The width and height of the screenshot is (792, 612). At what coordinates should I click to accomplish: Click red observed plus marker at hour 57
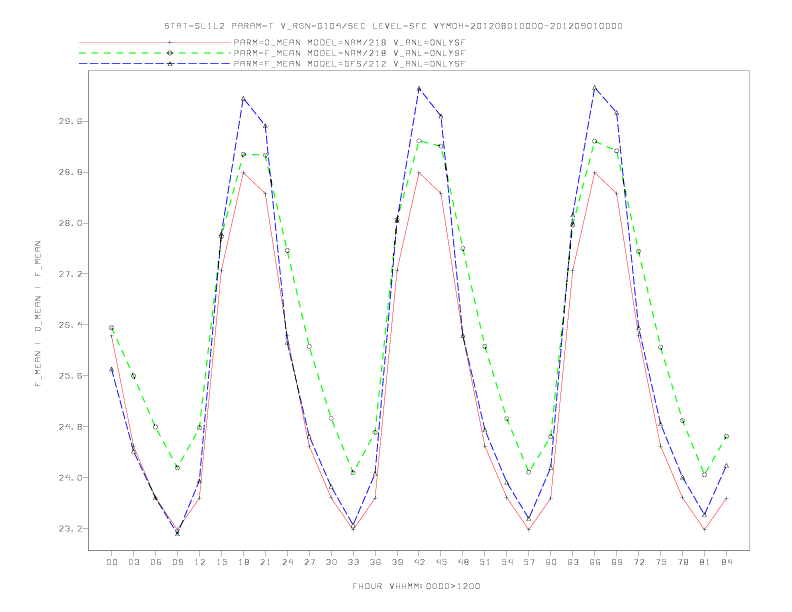tap(529, 530)
